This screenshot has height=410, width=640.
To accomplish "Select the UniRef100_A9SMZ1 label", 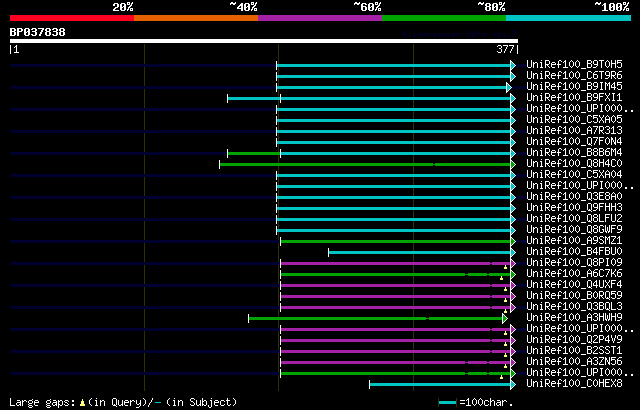I will coord(574,241).
